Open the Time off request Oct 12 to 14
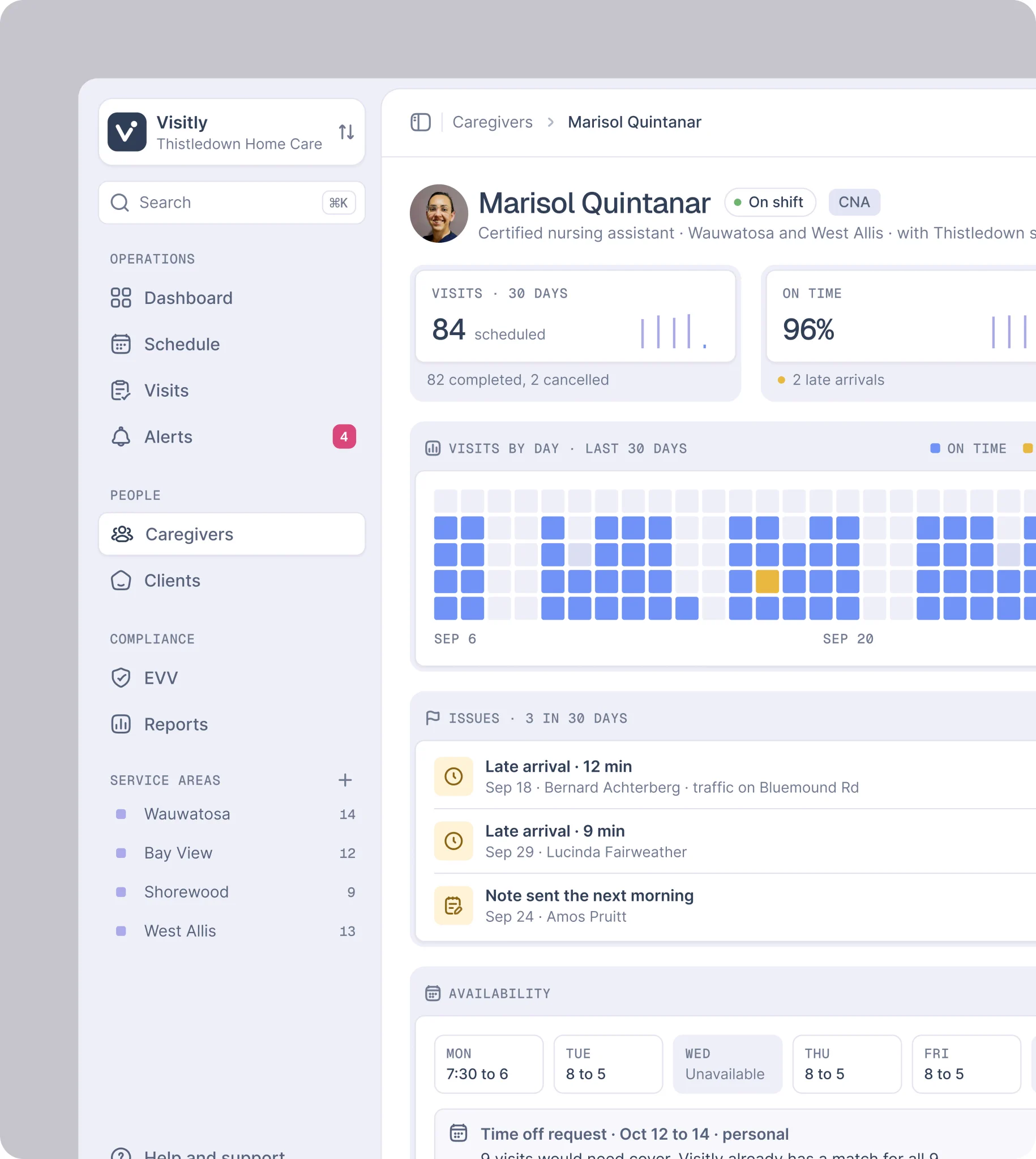 point(735,1135)
